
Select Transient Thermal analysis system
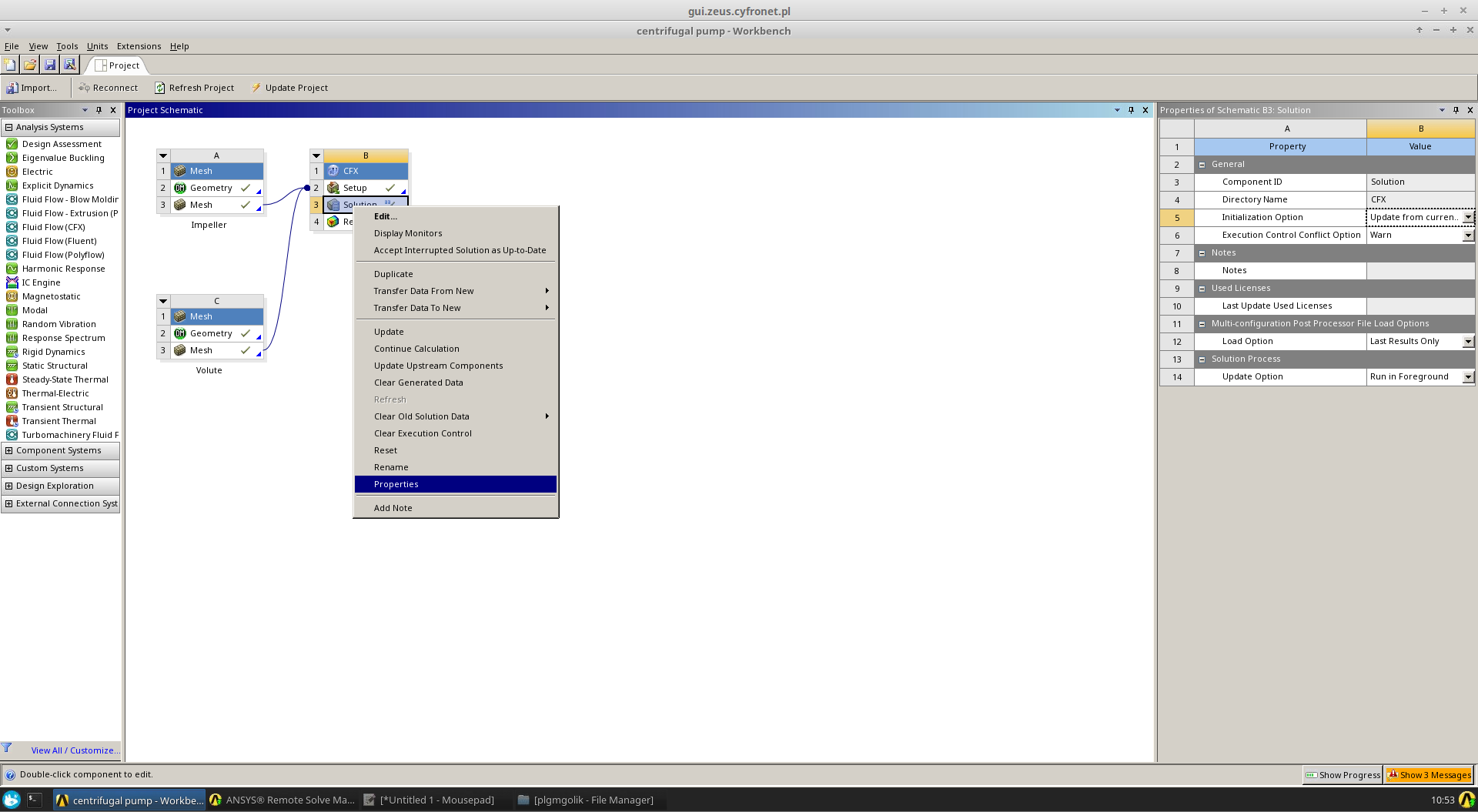click(x=59, y=421)
